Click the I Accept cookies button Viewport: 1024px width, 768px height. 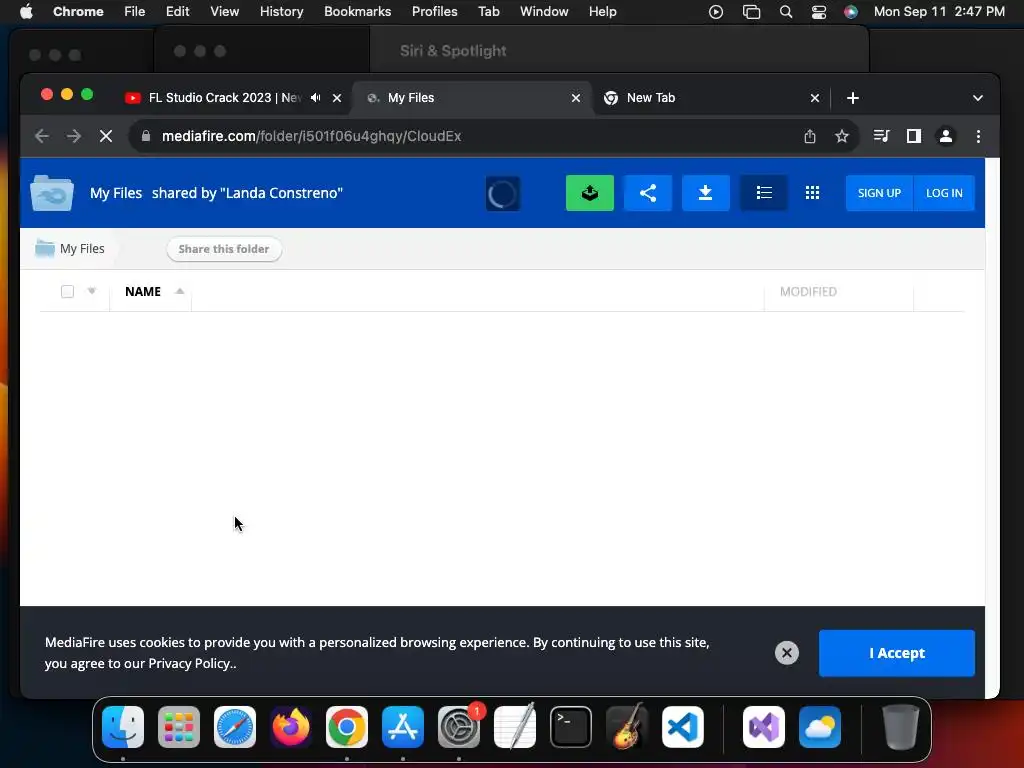pyautogui.click(x=897, y=653)
